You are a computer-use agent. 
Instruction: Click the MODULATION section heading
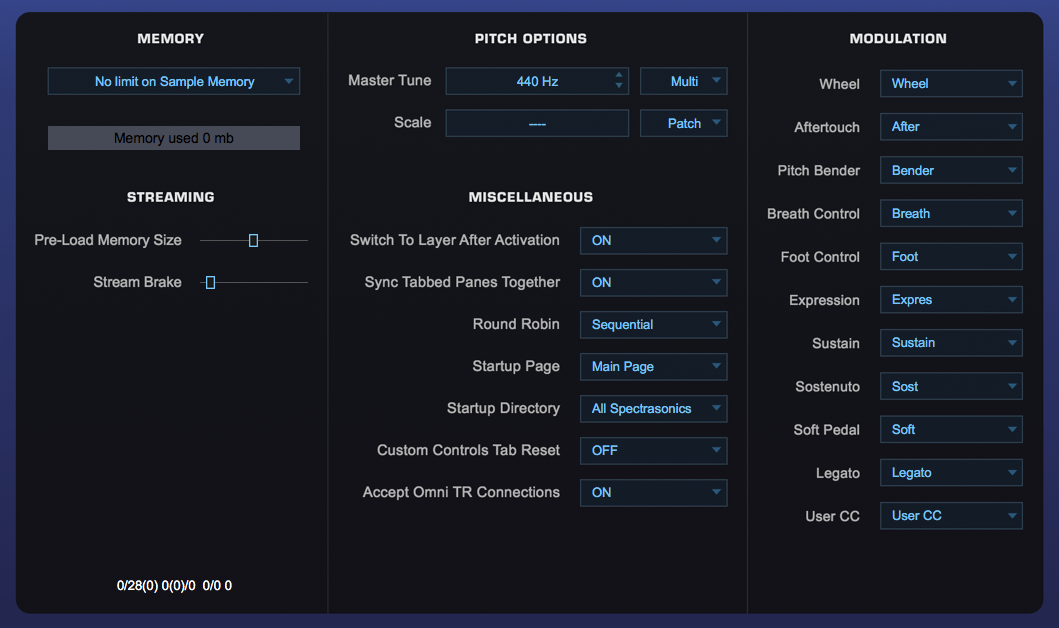898,38
